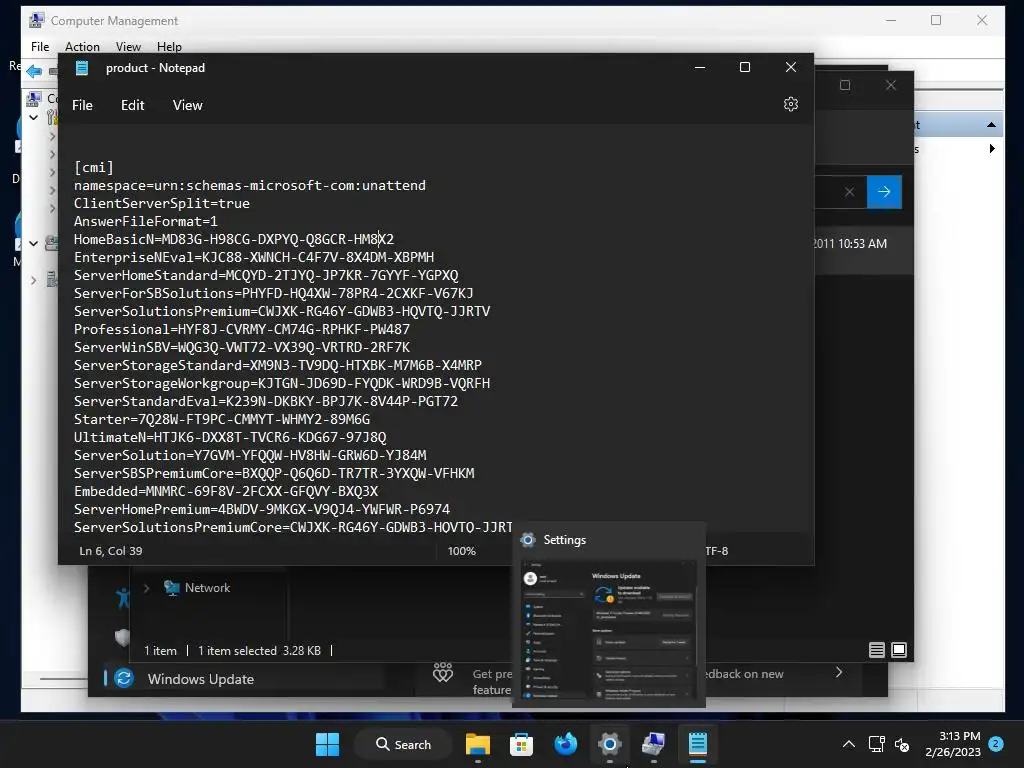This screenshot has height=768, width=1024.
Task: Click the HomeBasicN product key line
Action: point(234,240)
